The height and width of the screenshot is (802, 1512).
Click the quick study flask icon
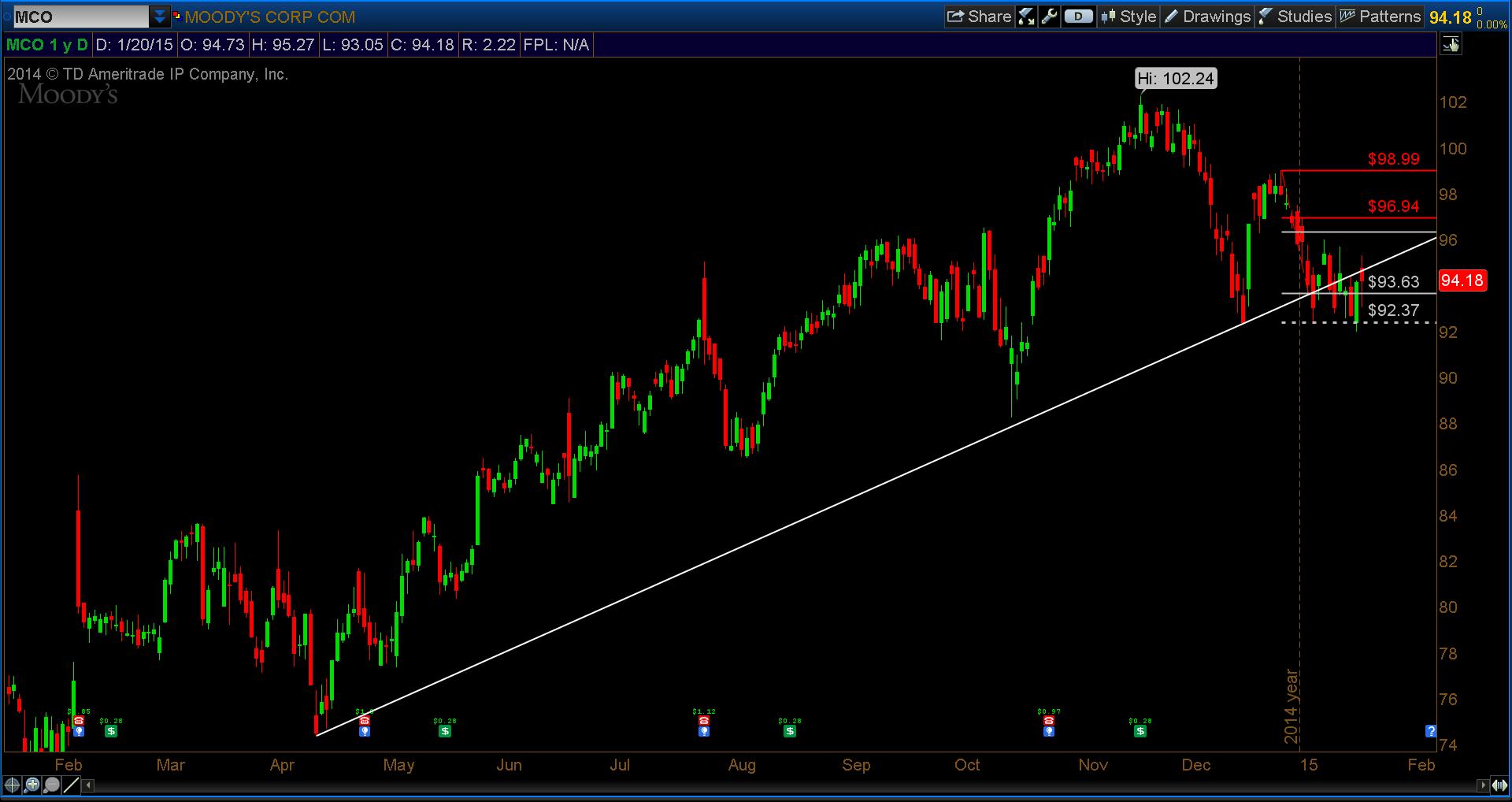[1026, 17]
